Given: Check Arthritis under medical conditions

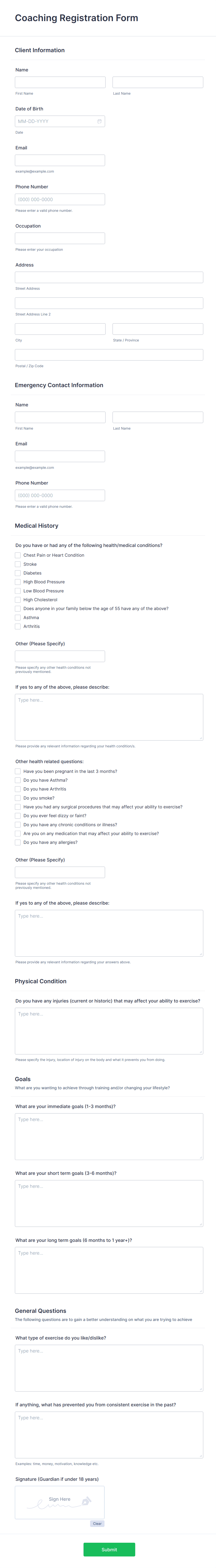Looking at the screenshot, I should pyautogui.click(x=18, y=626).
